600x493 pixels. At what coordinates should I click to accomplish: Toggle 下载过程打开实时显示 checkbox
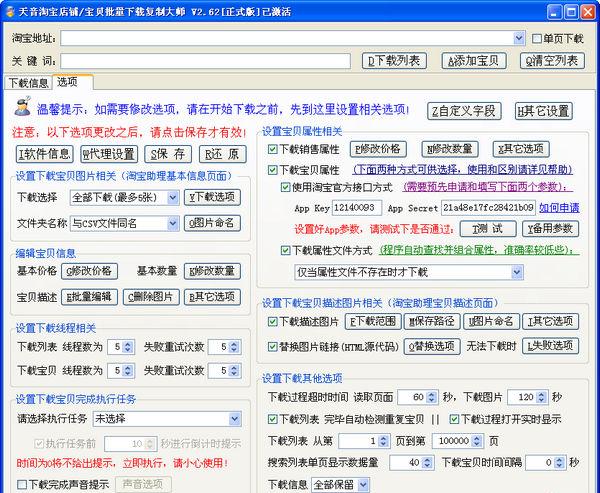pos(454,419)
